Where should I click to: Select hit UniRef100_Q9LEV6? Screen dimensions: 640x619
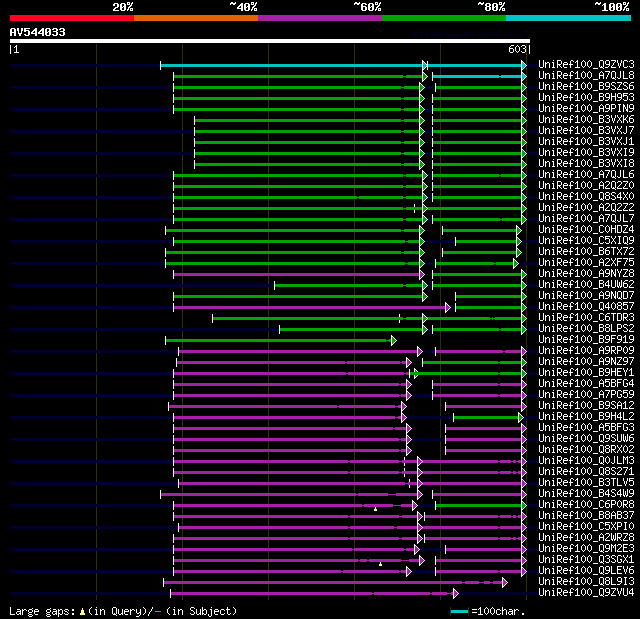(x=586, y=571)
